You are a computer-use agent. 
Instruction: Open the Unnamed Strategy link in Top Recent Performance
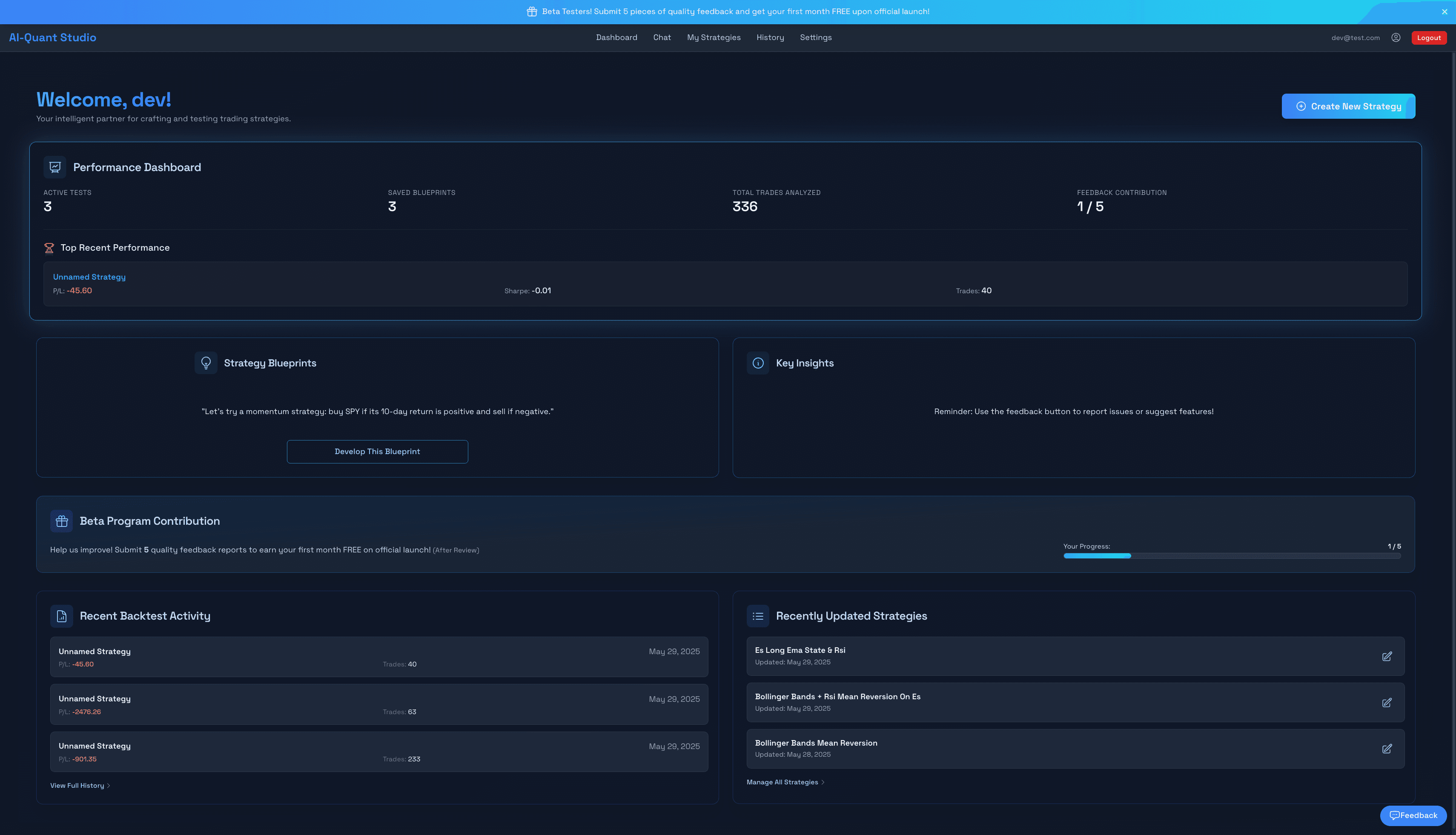click(89, 277)
